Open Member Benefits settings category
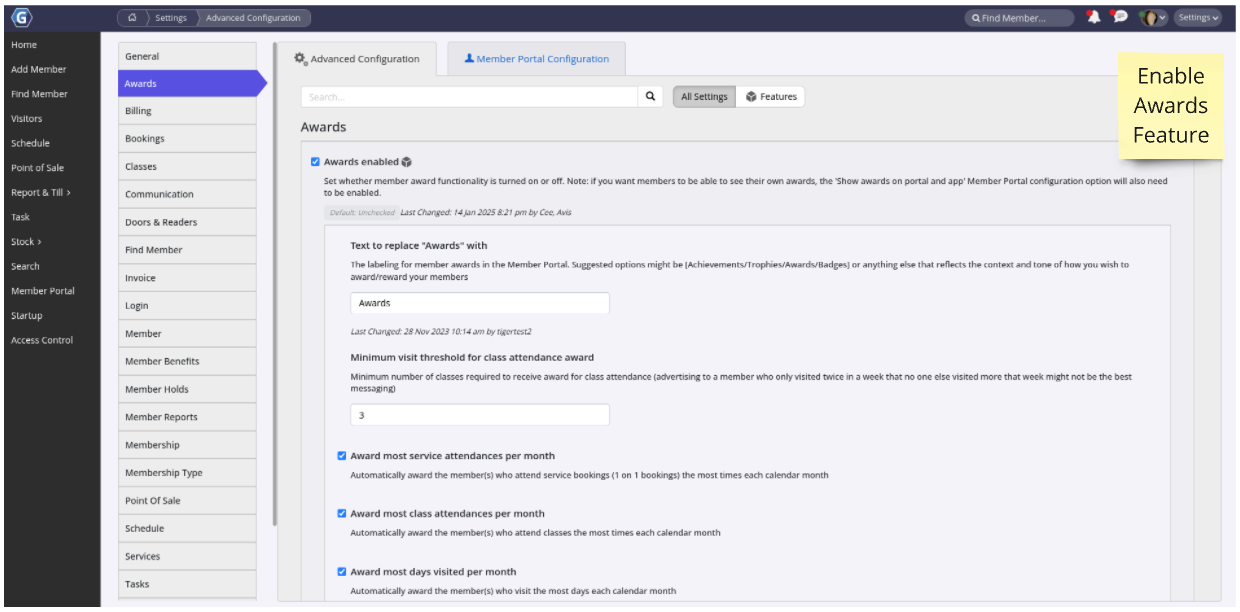1240x612 pixels. [187, 361]
